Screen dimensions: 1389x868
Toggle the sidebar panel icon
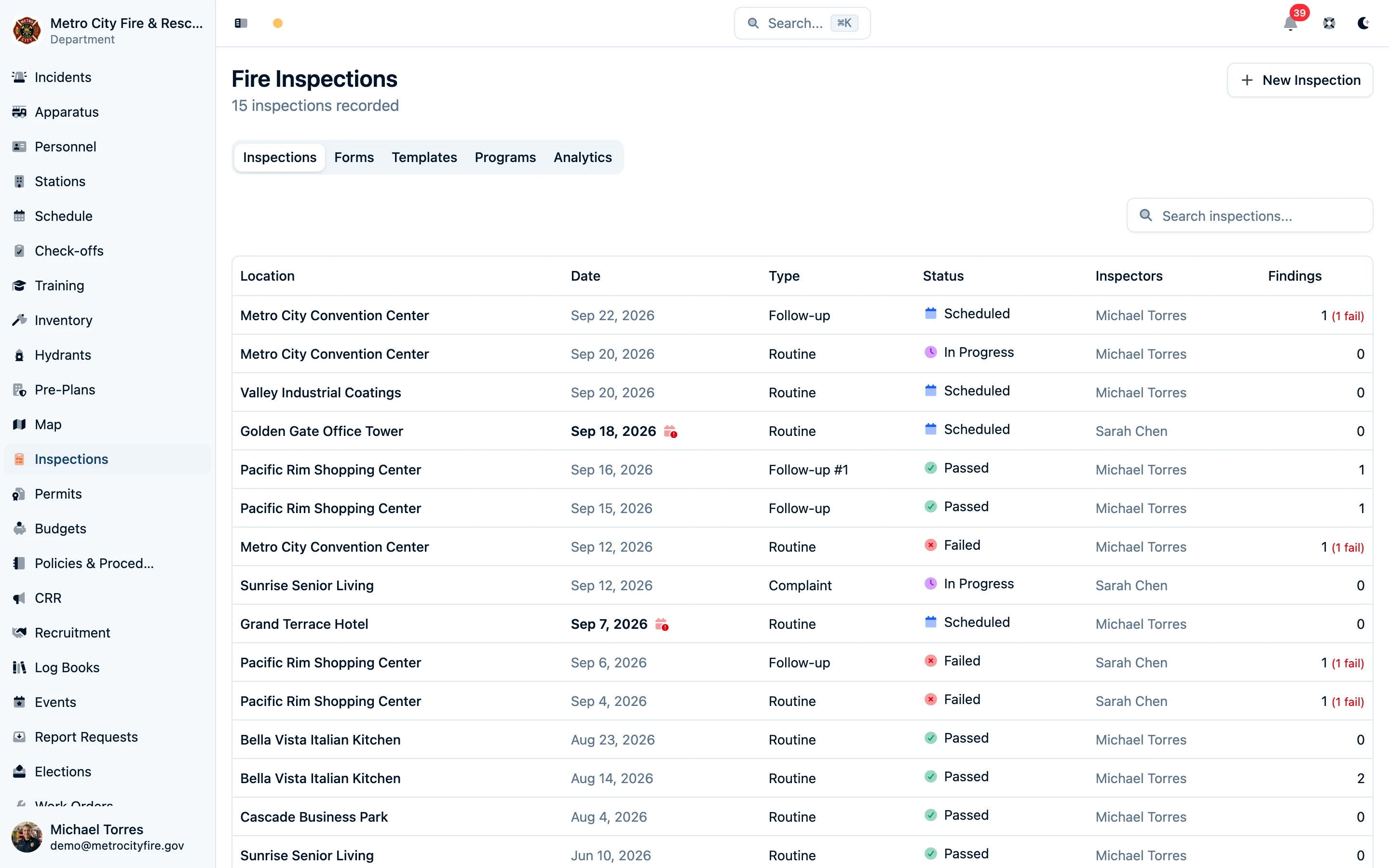coord(241,23)
